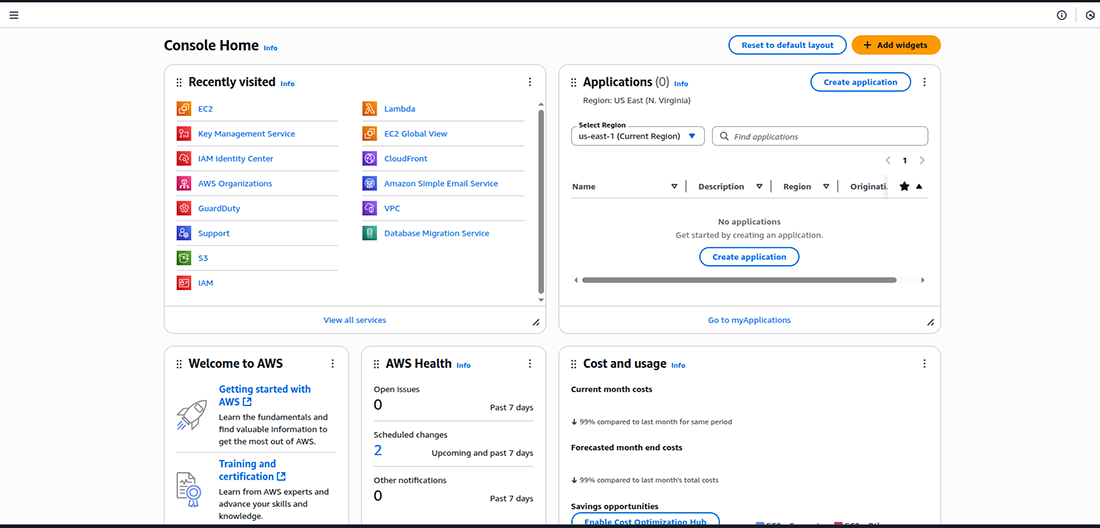Open AWS Health widget options menu

[x=530, y=364]
